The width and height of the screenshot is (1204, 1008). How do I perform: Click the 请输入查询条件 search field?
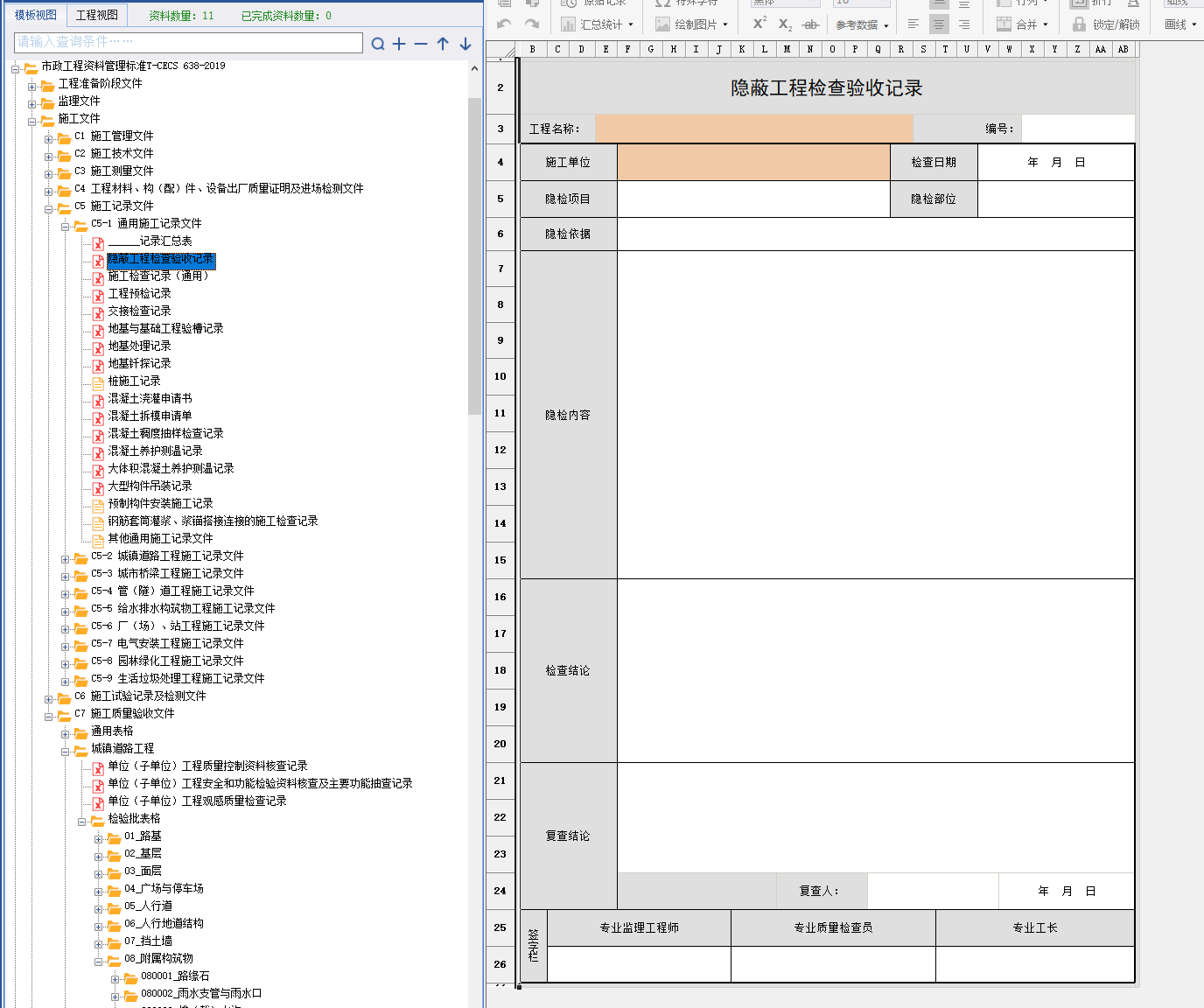pyautogui.click(x=188, y=42)
